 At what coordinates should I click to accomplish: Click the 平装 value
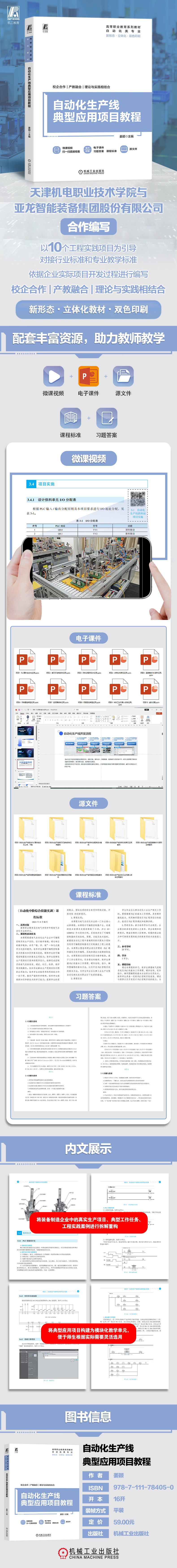[118, 1510]
